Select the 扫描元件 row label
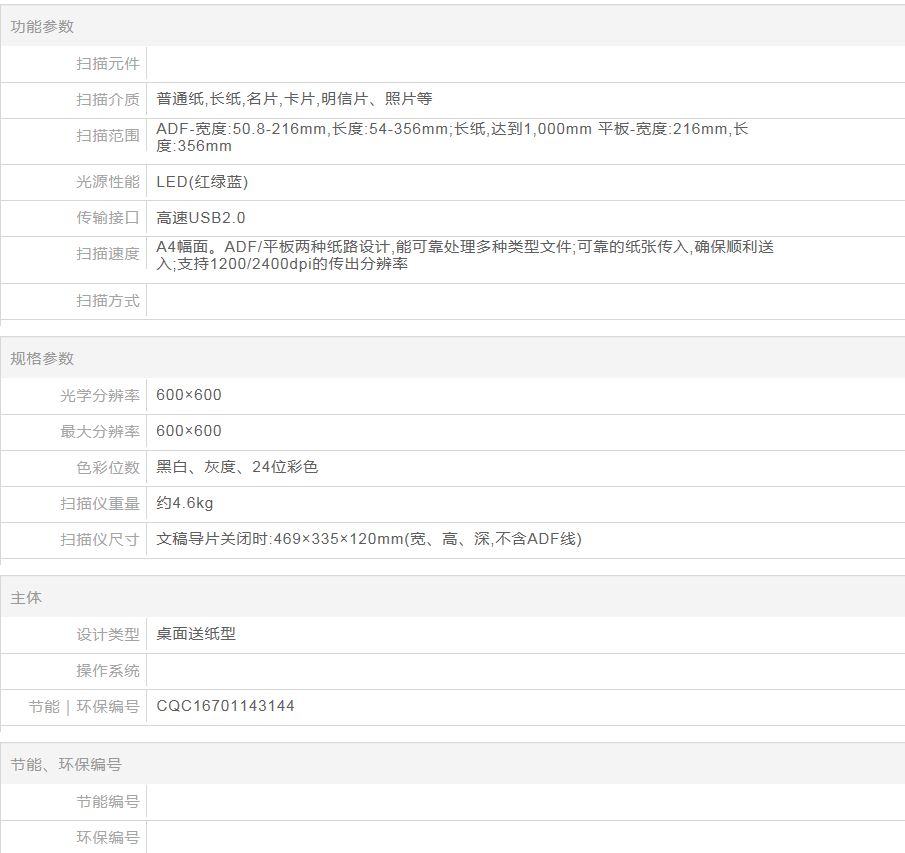905x853 pixels. [108, 64]
